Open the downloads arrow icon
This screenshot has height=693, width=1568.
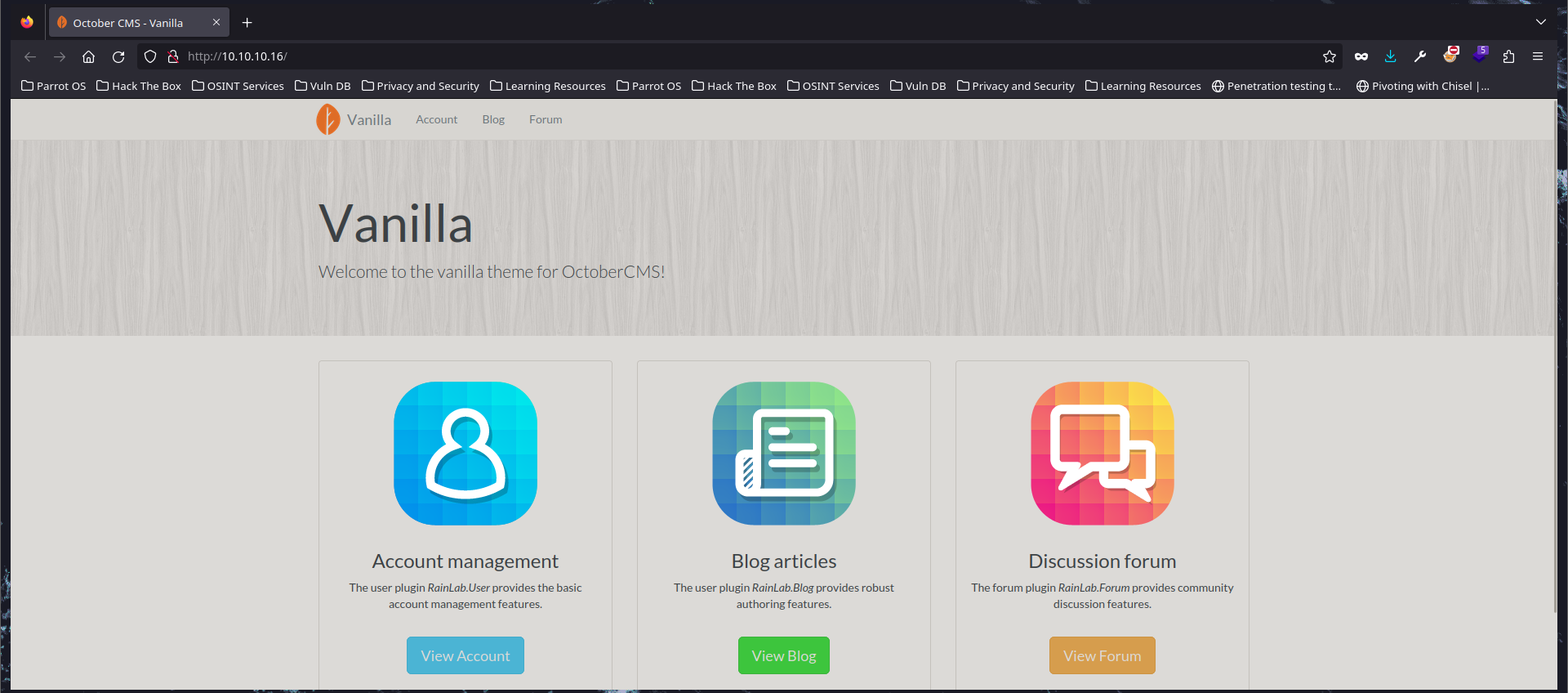[1391, 56]
